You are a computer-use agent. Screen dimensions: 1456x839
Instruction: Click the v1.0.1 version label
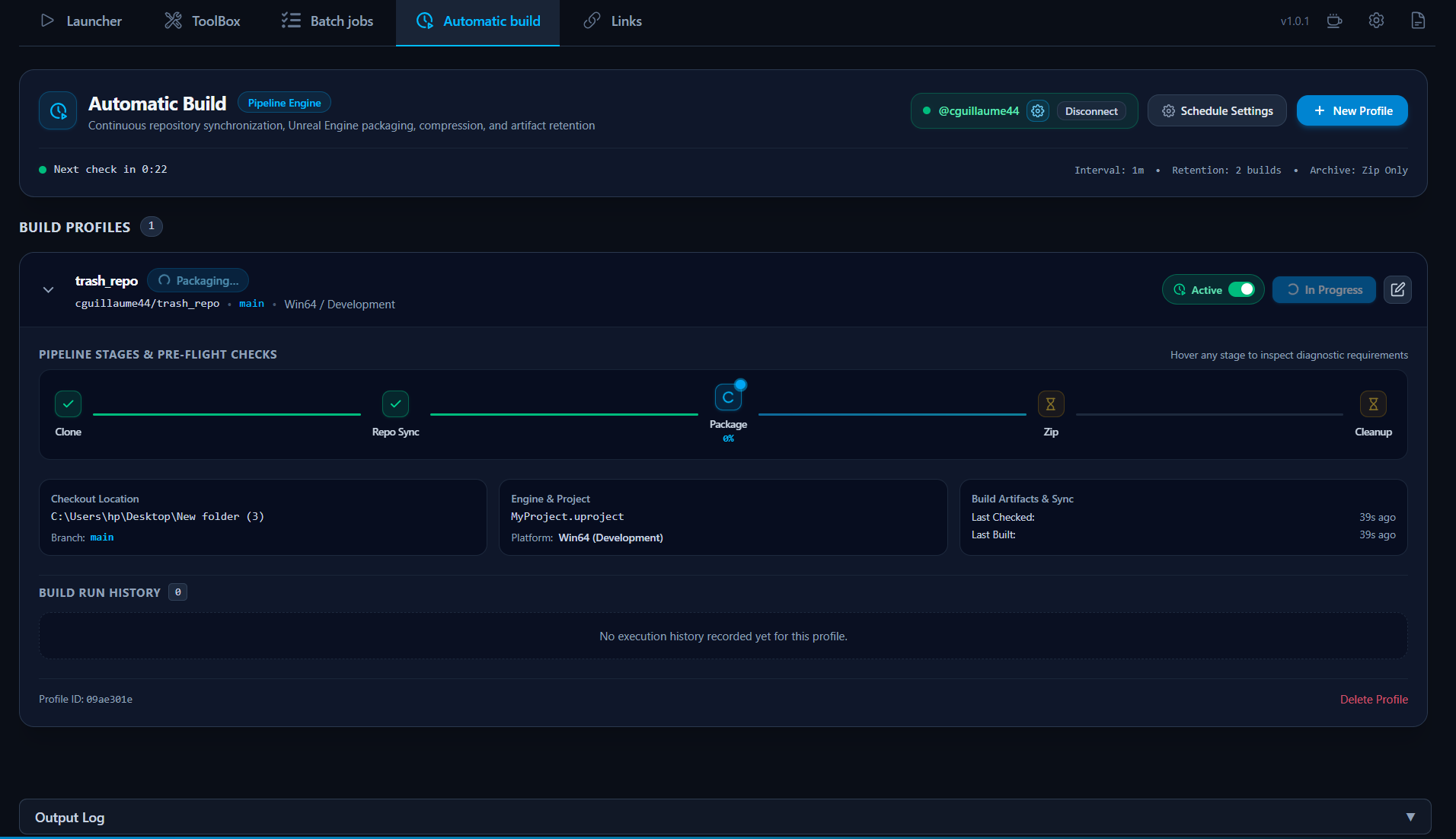click(1295, 21)
